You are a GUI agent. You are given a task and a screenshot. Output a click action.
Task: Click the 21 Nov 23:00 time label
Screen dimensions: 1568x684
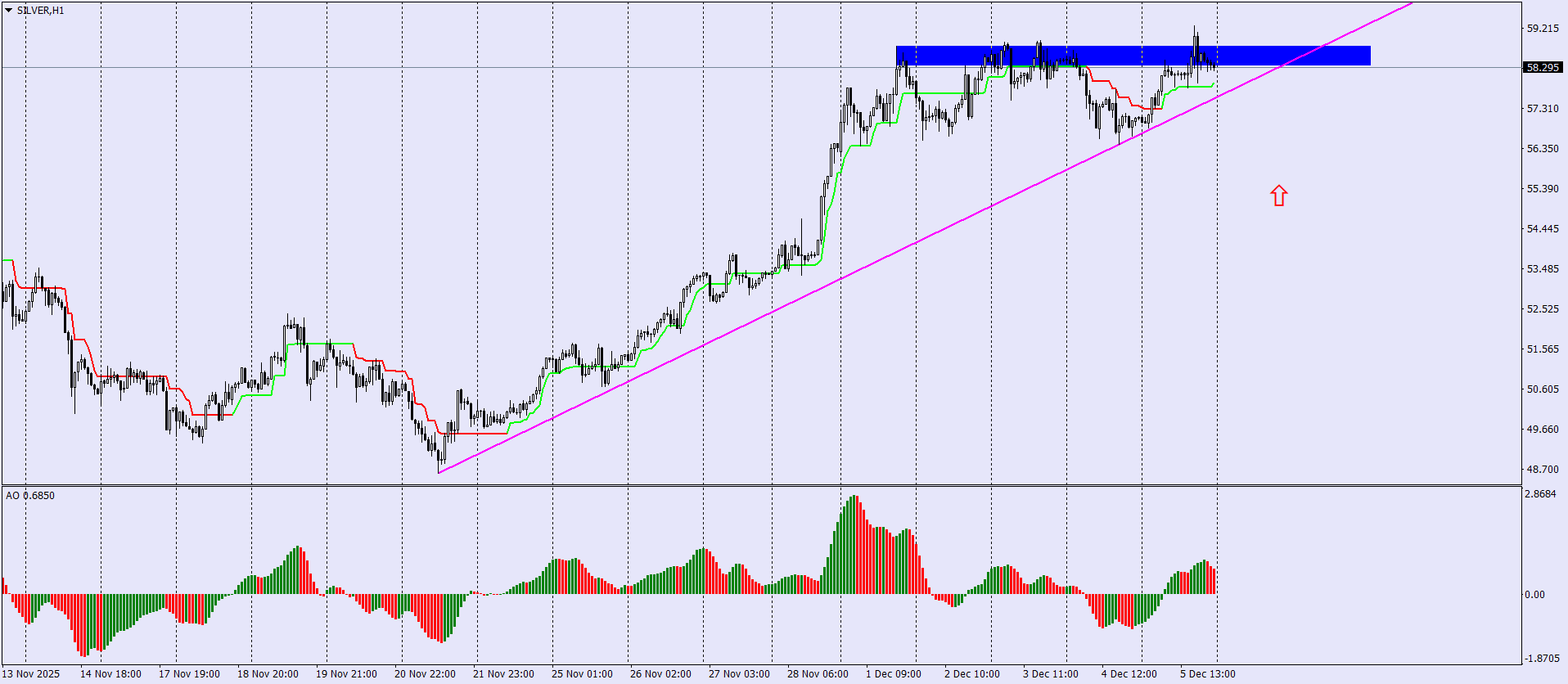point(503,674)
